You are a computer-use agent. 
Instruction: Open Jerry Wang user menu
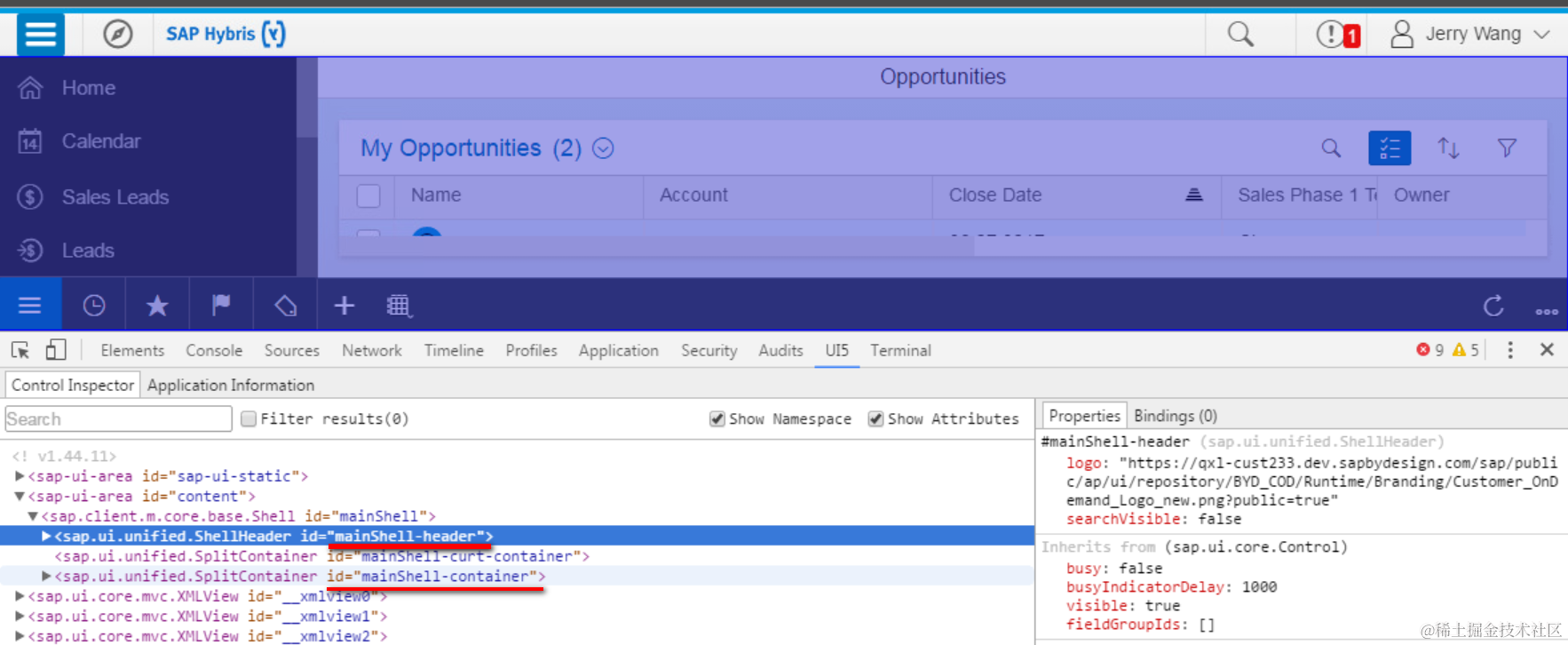pyautogui.click(x=1469, y=34)
